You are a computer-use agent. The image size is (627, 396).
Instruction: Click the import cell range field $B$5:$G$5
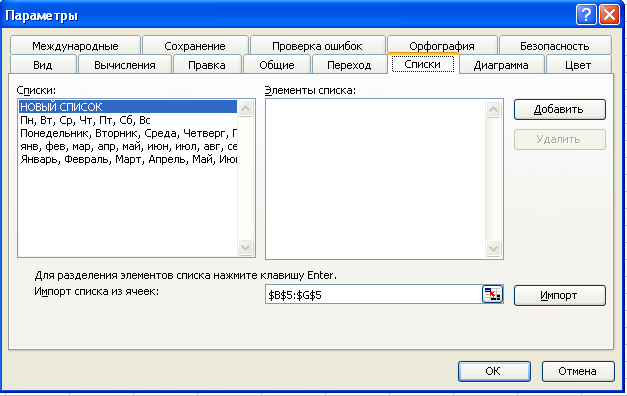click(x=374, y=295)
